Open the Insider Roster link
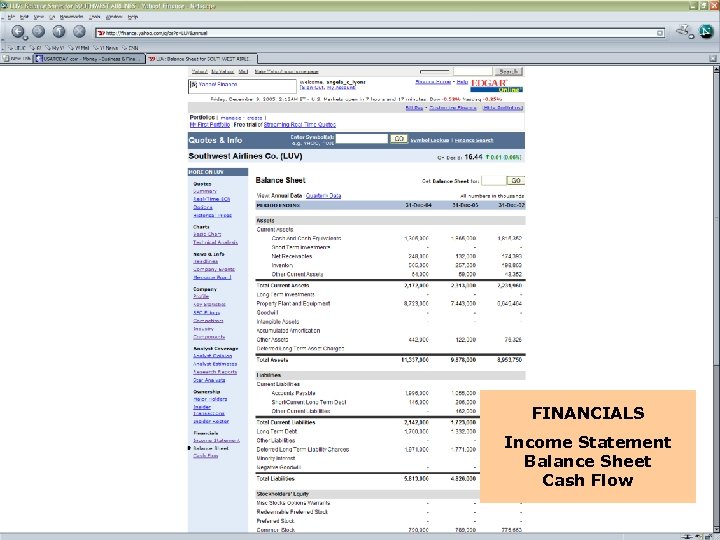Viewport: 720px width, 540px height. (x=211, y=421)
